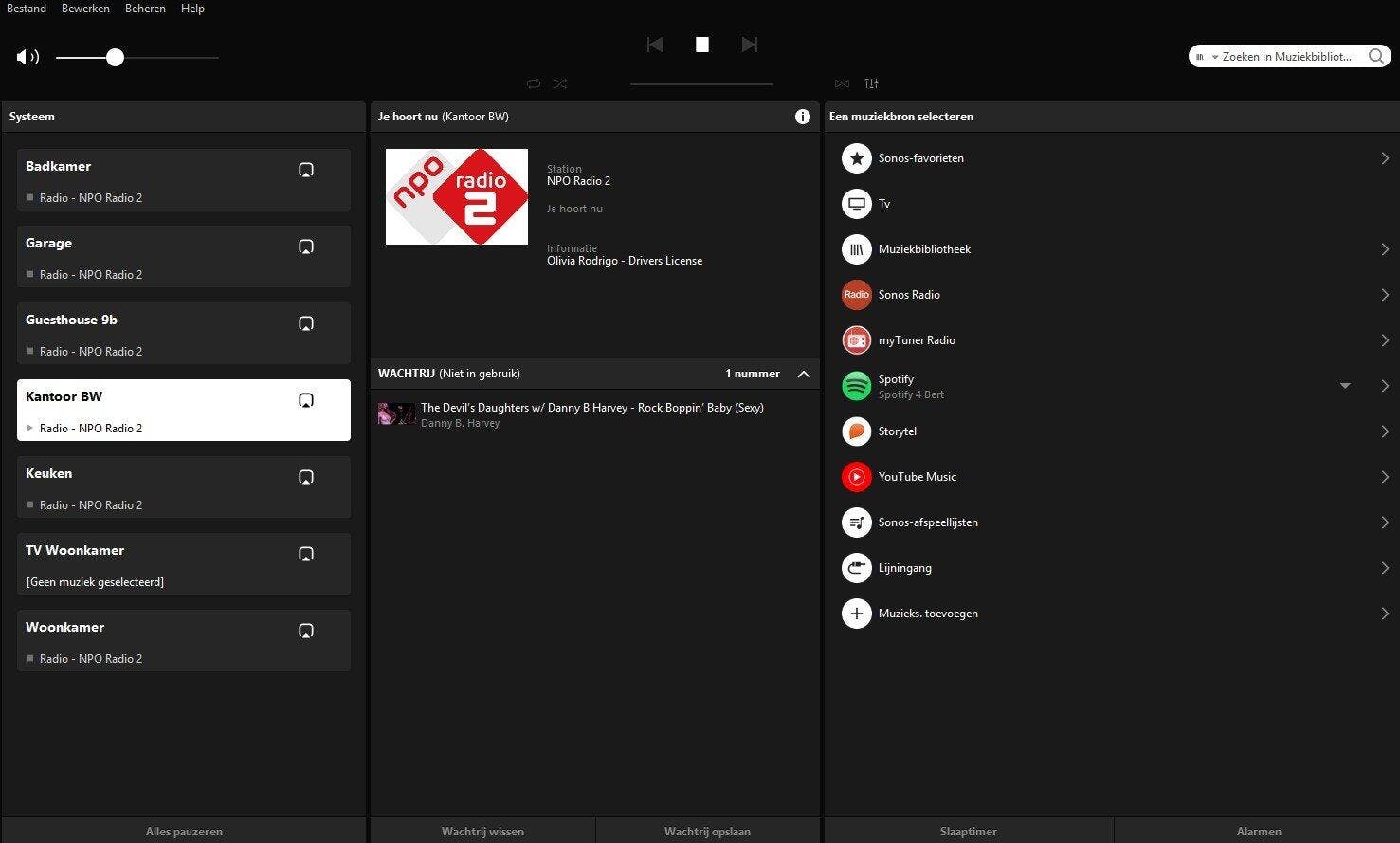Click the Alles pauzeren button
Screen dimensions: 1400x843
[x=184, y=832]
